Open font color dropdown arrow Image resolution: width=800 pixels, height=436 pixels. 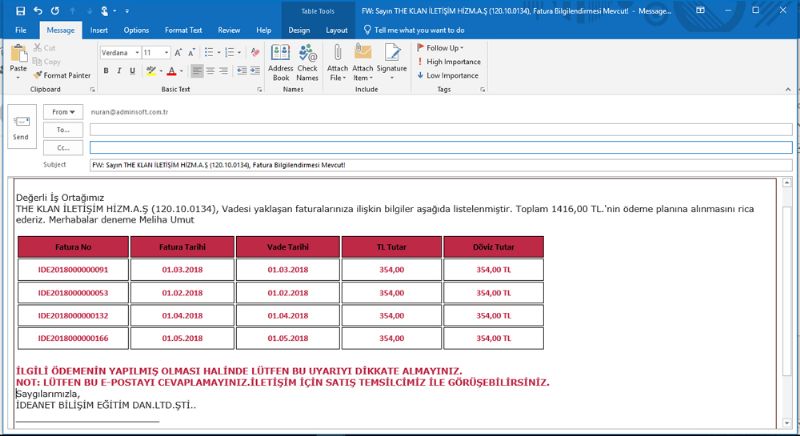181,71
